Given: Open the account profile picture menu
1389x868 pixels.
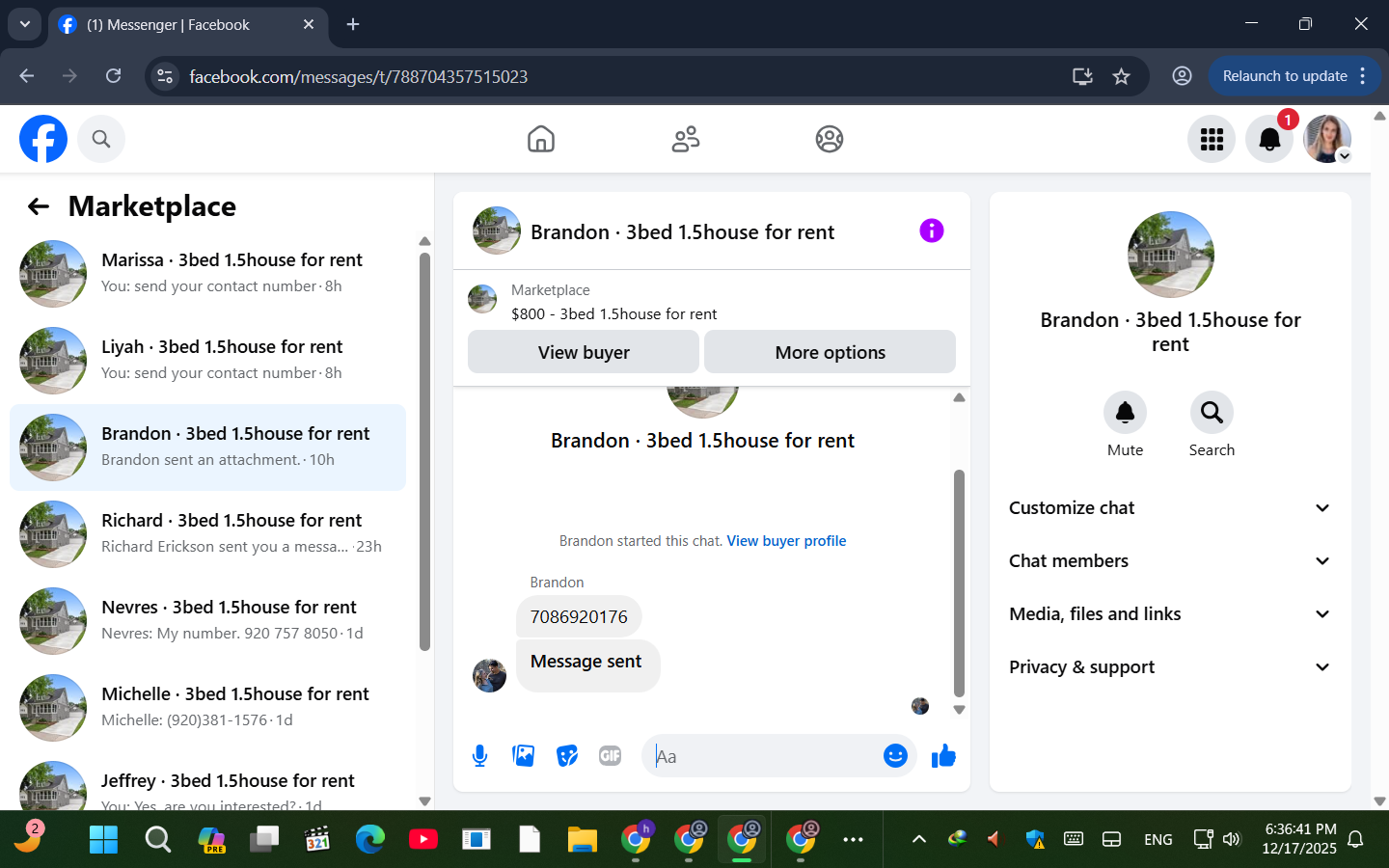Looking at the screenshot, I should click(1327, 139).
